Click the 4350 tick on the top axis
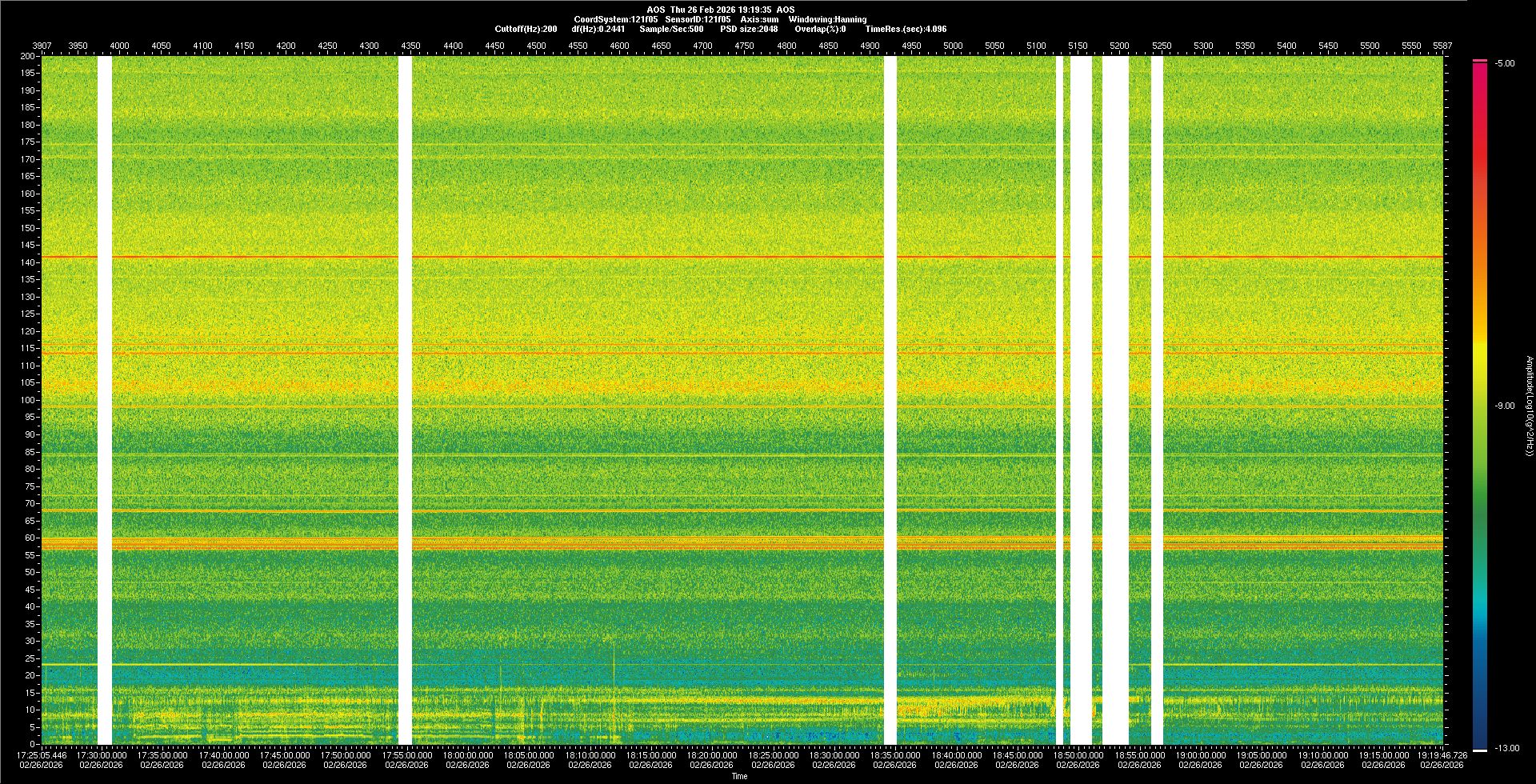1536x784 pixels. [x=410, y=46]
